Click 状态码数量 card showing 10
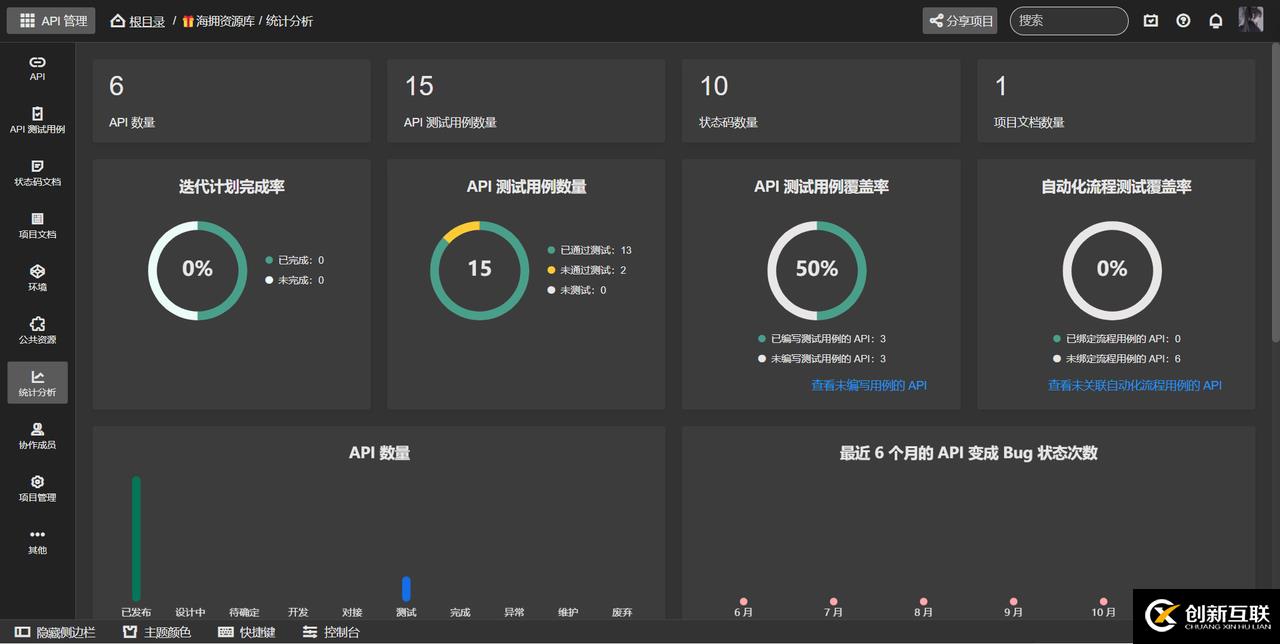 (821, 101)
